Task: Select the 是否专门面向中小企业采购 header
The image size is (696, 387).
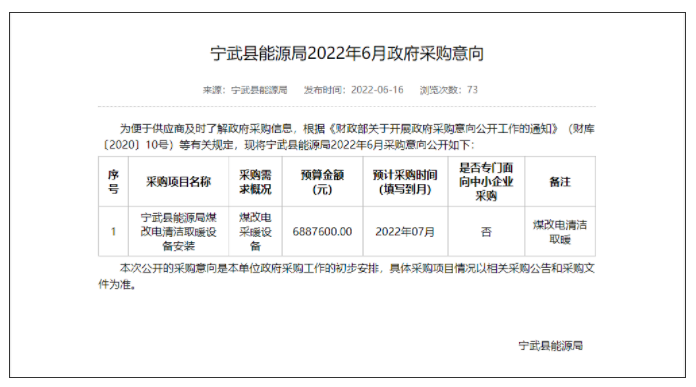Action: [x=486, y=182]
